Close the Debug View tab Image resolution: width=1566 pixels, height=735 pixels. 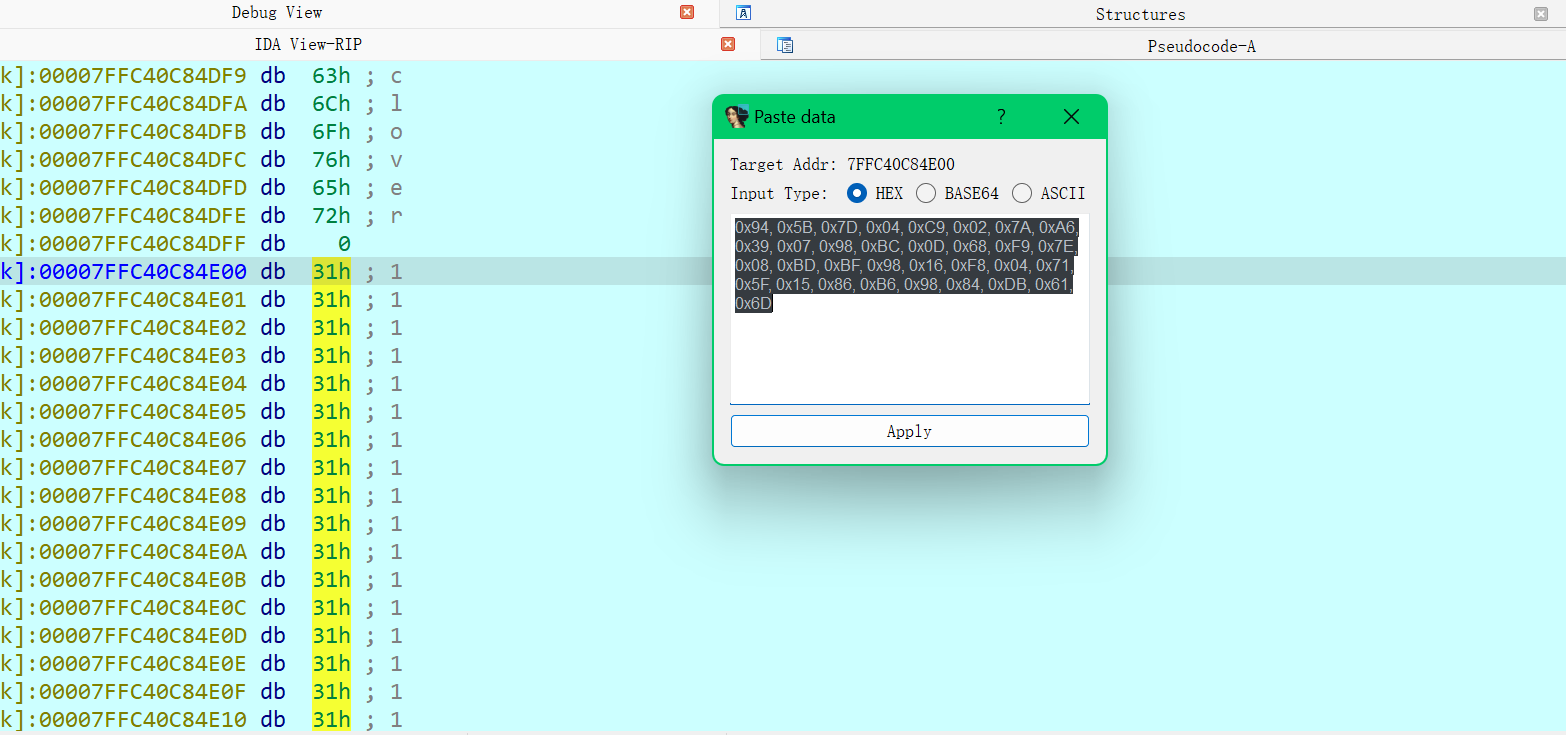pyautogui.click(x=687, y=12)
